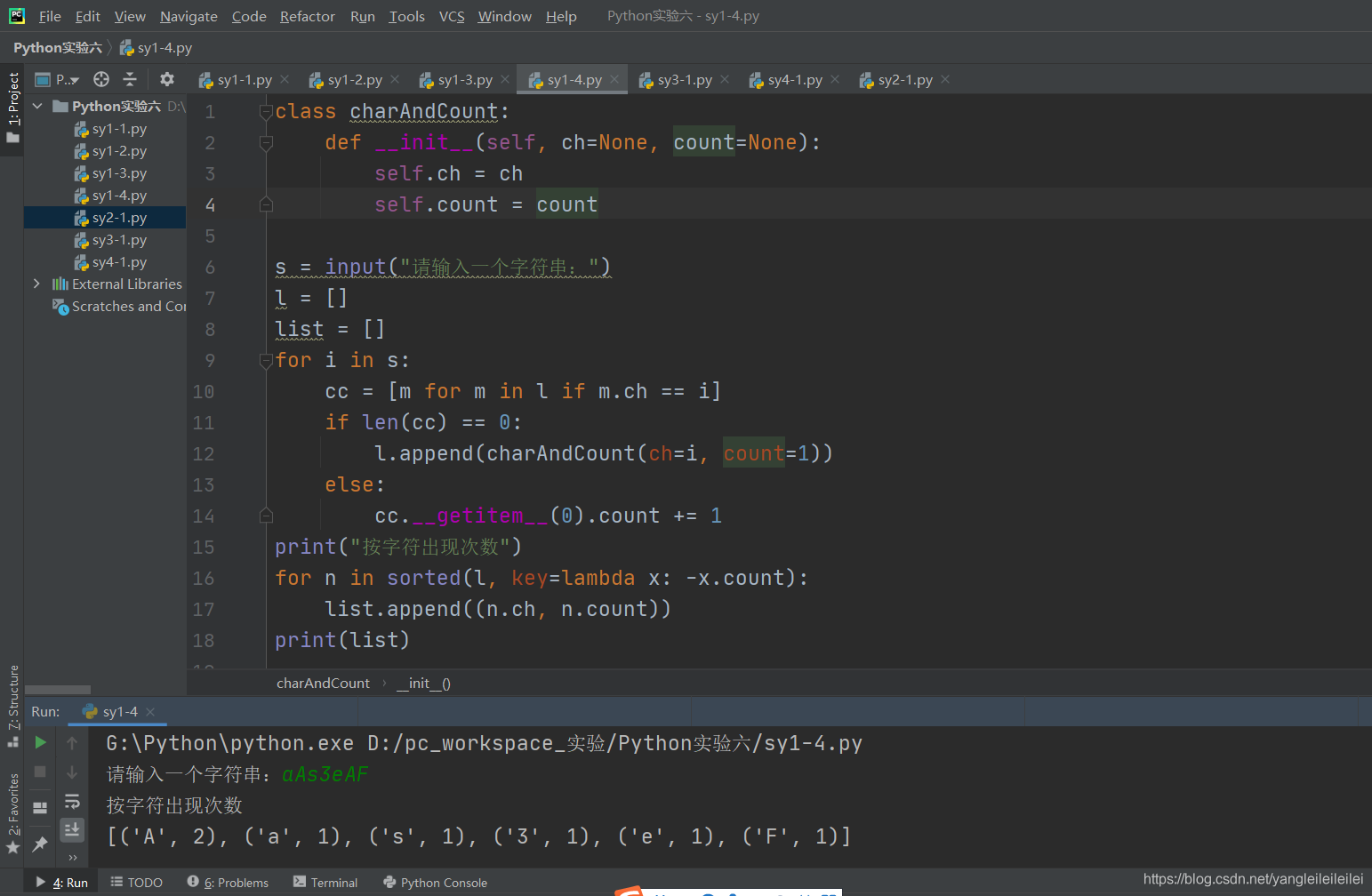Toggle the 2: Favorites tool window
Viewport: 1372px width, 896px height.
[12, 813]
